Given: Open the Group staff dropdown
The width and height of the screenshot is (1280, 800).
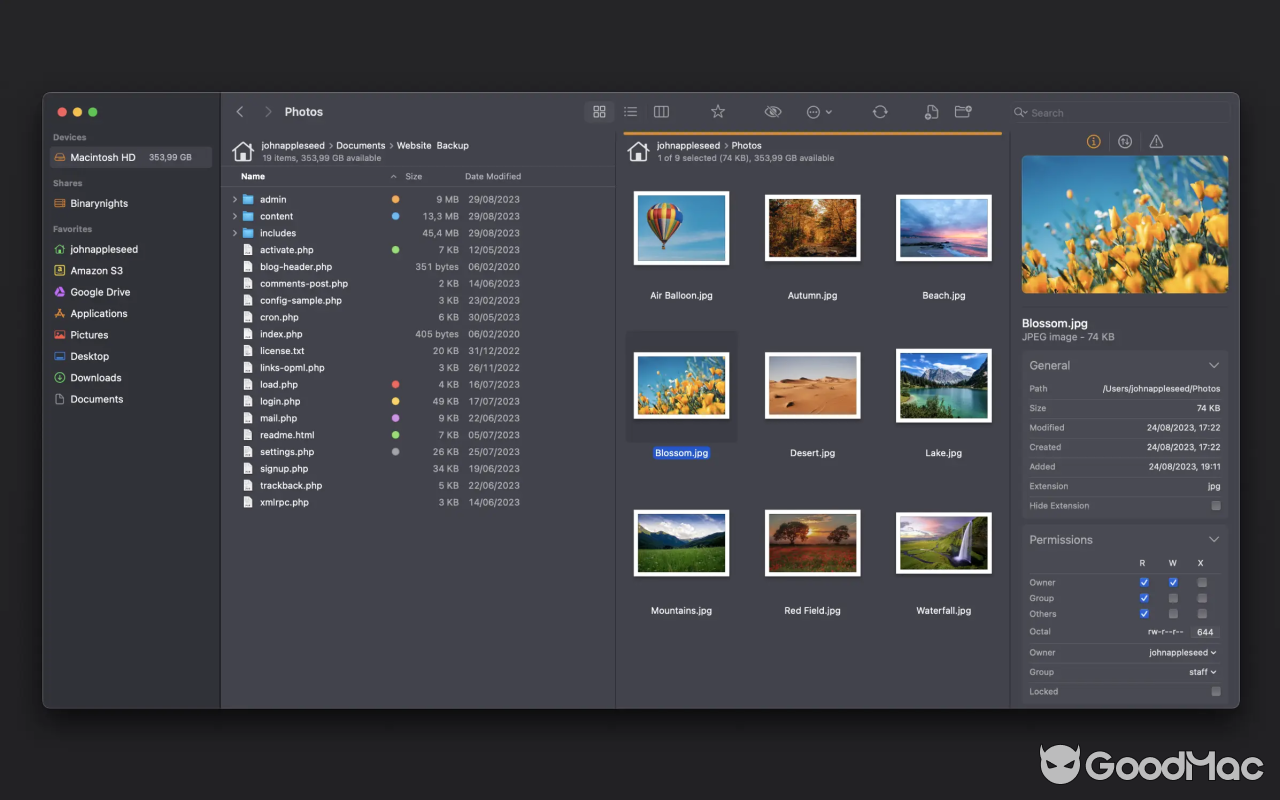Looking at the screenshot, I should tap(1202, 672).
